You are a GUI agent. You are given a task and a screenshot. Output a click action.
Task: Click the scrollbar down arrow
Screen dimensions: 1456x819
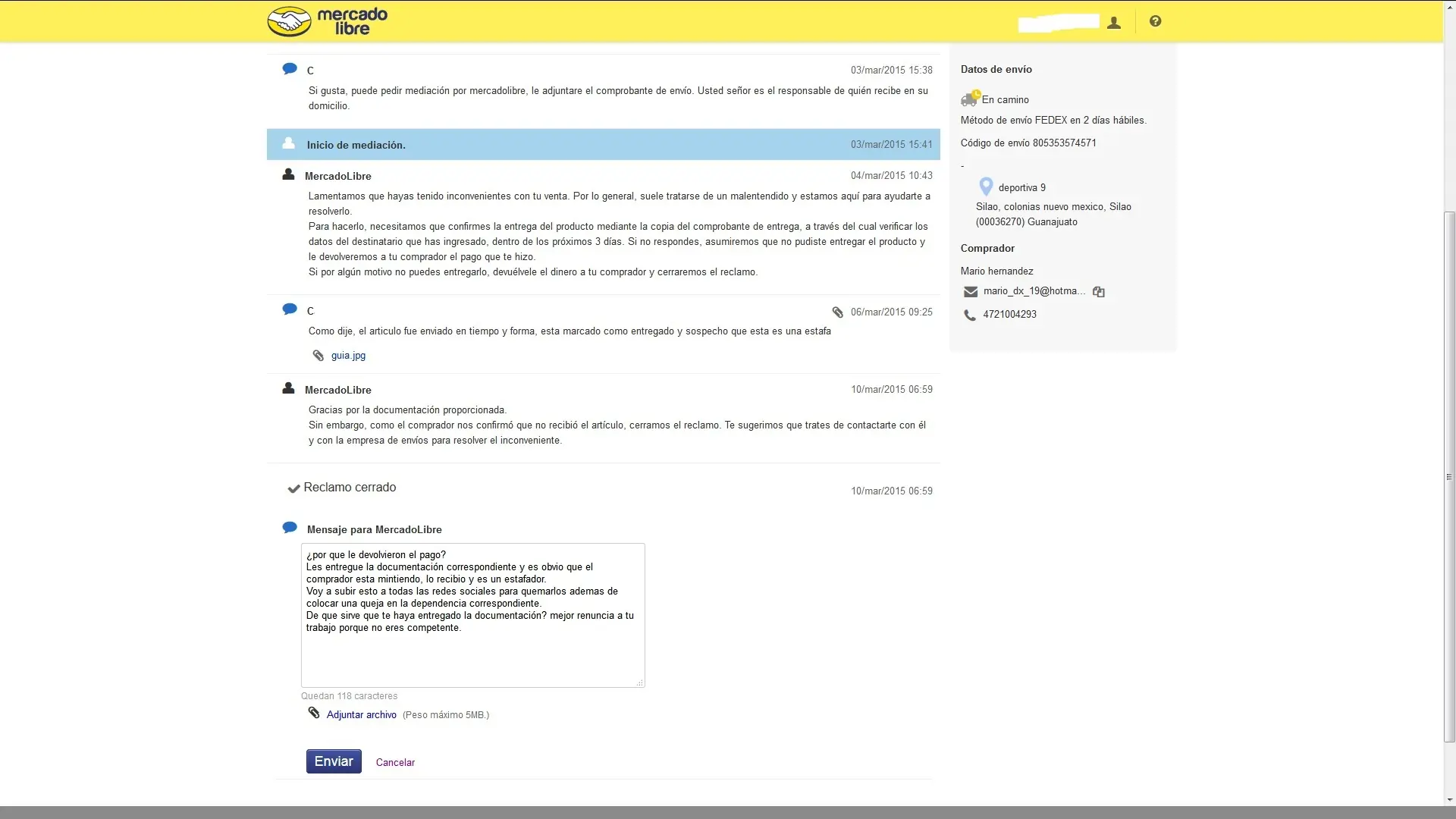point(1449,799)
